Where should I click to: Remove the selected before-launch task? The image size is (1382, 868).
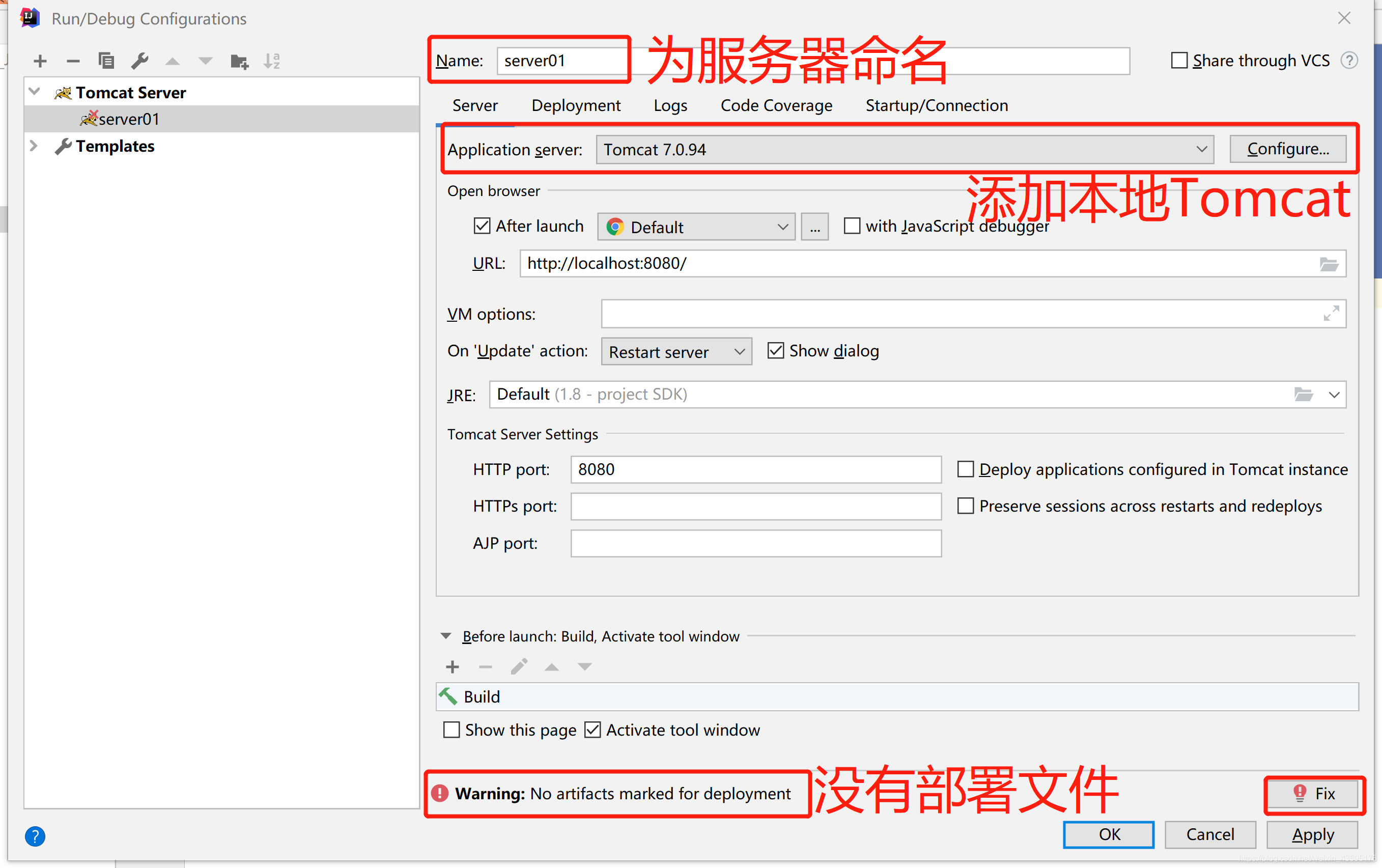(x=486, y=666)
